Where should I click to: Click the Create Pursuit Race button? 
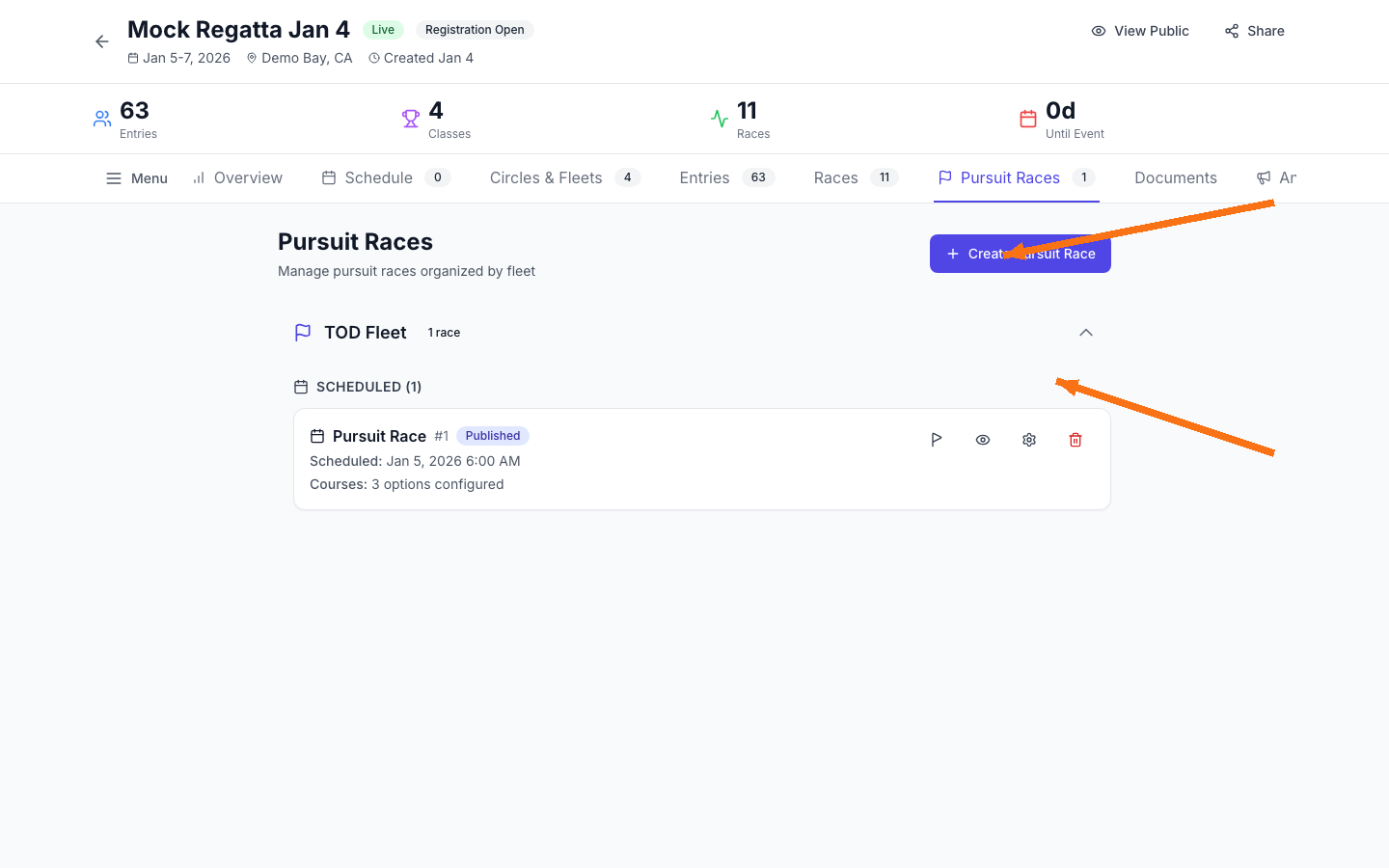(x=1020, y=253)
